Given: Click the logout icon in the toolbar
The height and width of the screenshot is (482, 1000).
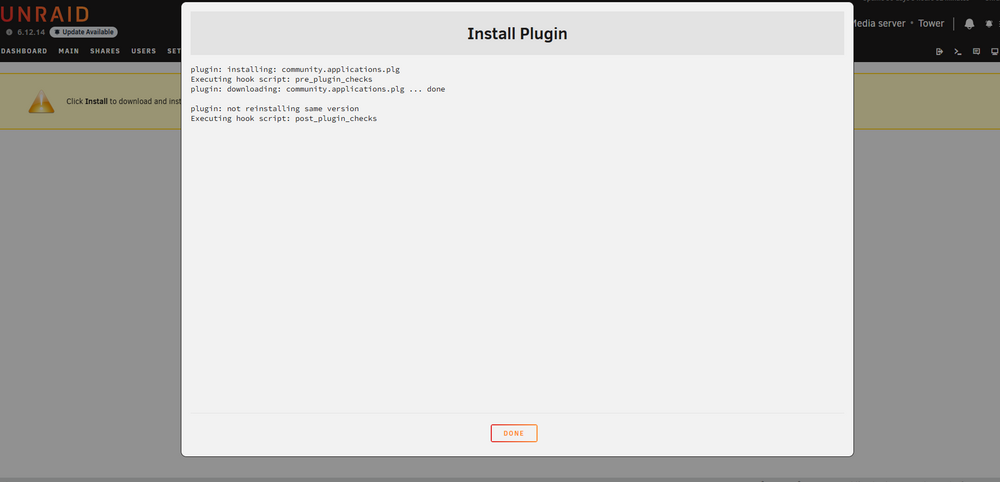Looking at the screenshot, I should (939, 52).
